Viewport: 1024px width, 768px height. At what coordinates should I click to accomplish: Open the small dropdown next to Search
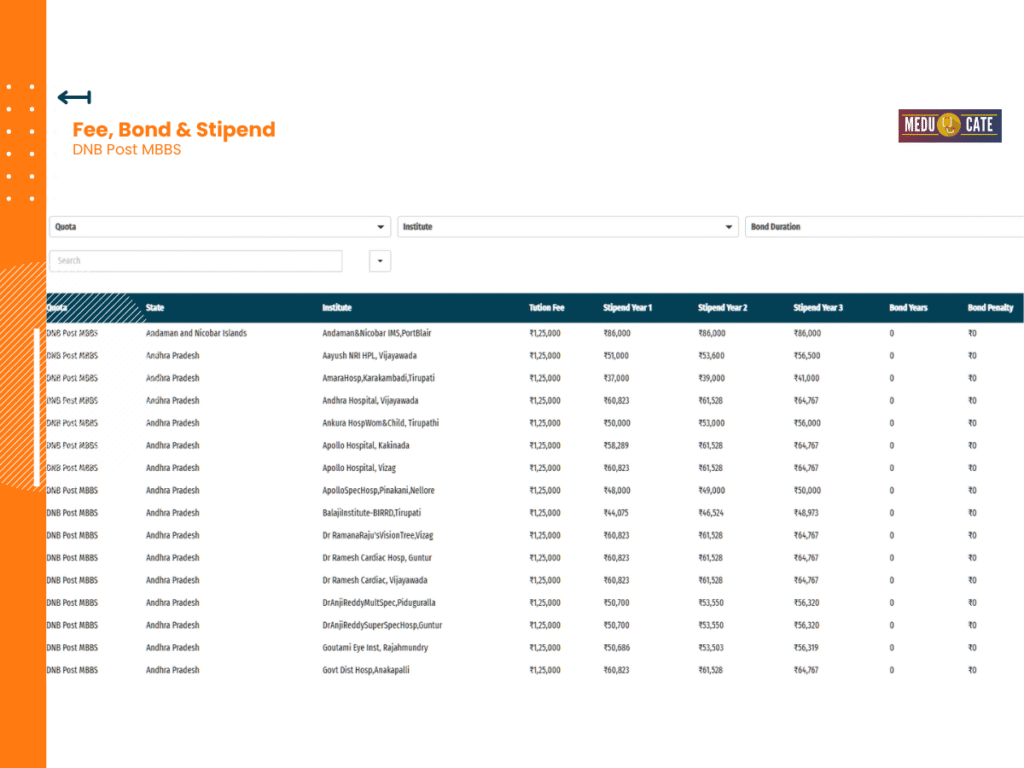pyautogui.click(x=379, y=261)
